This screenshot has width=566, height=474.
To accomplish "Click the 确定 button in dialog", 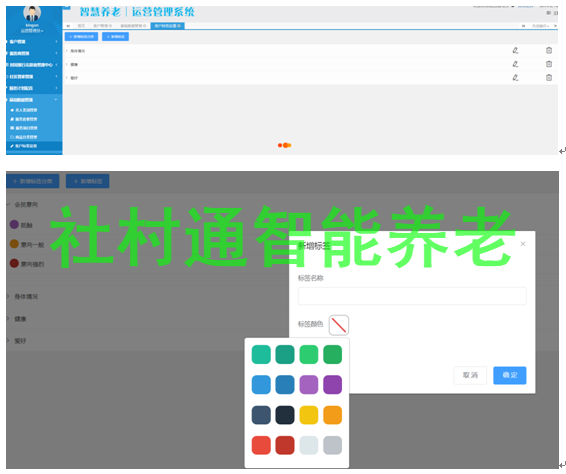I will (x=510, y=375).
